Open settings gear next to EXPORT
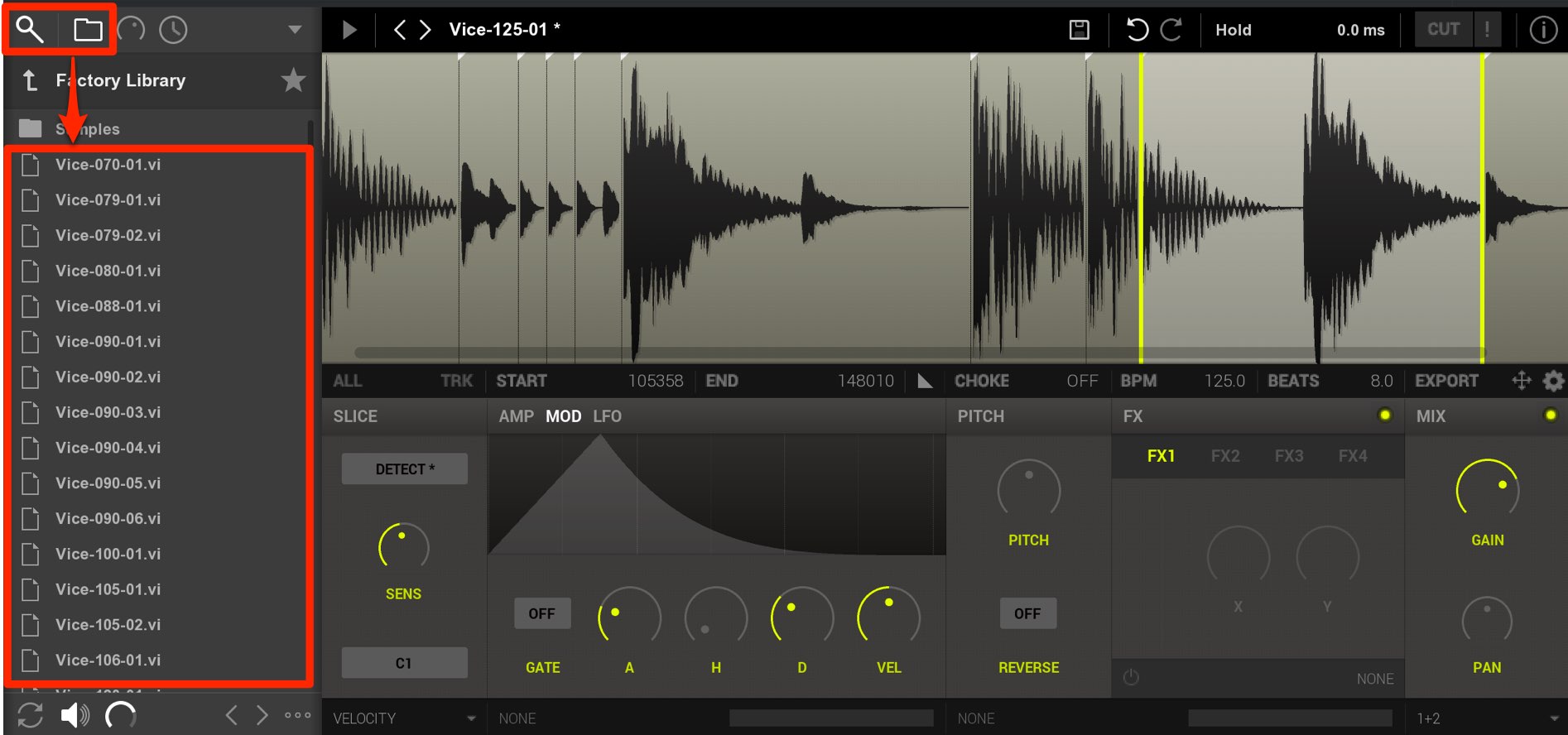 (x=1553, y=381)
